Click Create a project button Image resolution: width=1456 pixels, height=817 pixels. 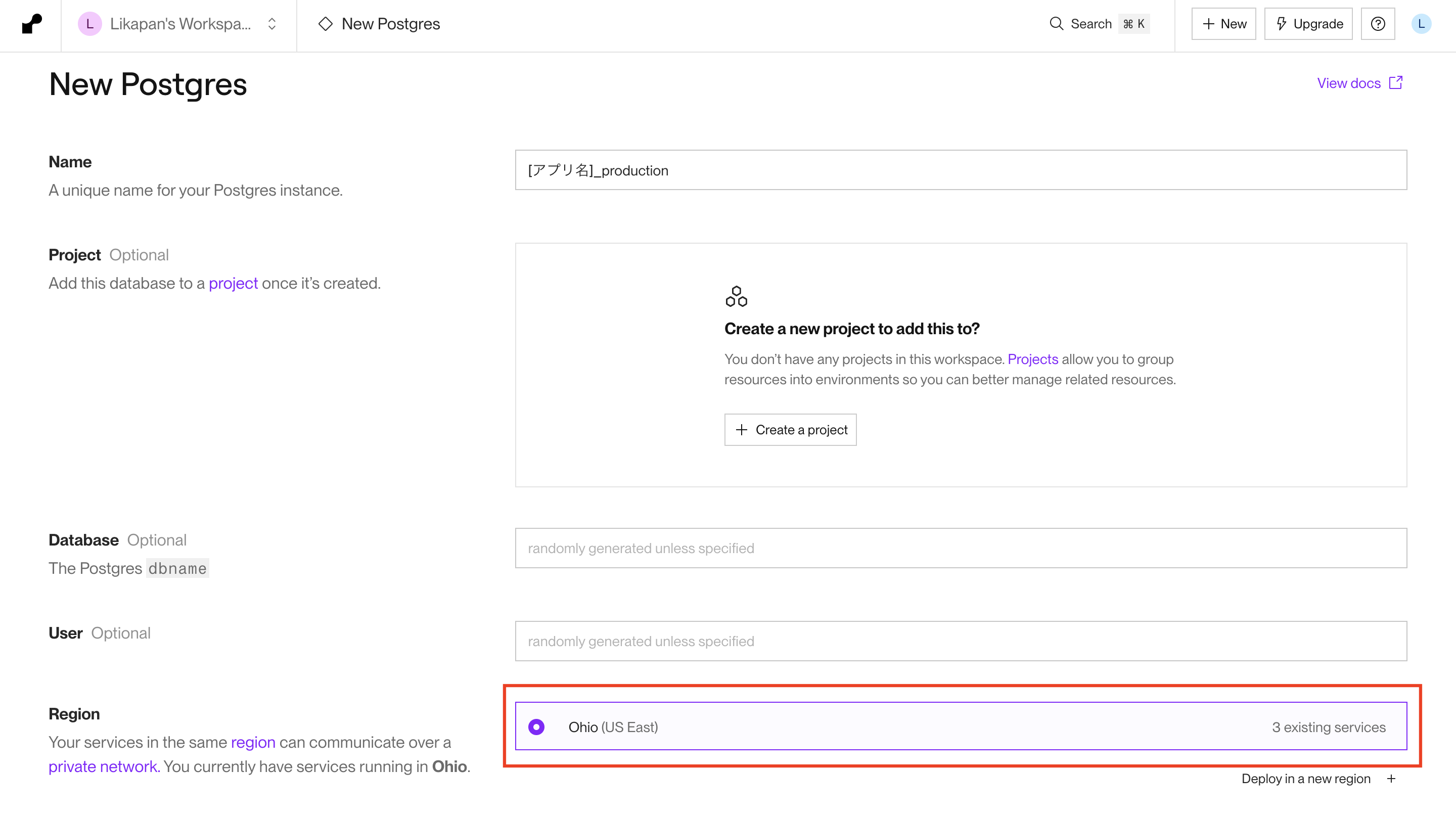(790, 430)
